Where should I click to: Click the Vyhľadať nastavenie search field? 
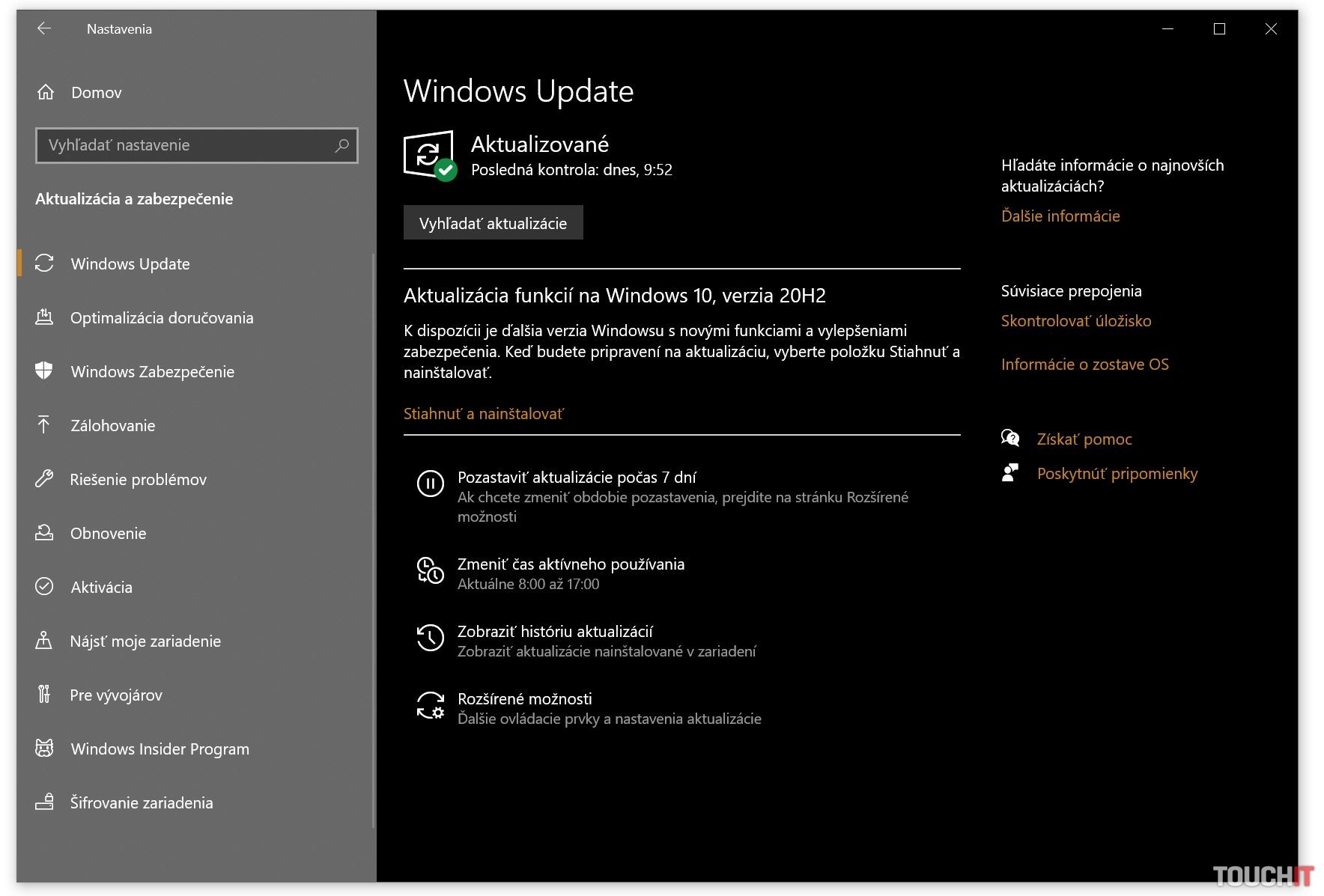tap(187, 145)
